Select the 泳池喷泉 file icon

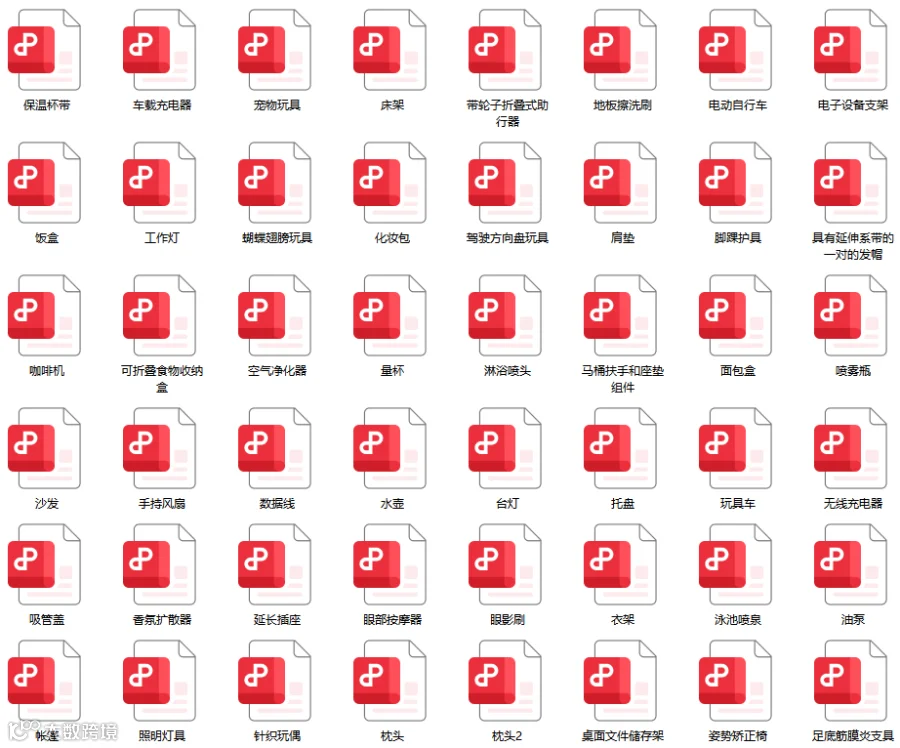(735, 564)
